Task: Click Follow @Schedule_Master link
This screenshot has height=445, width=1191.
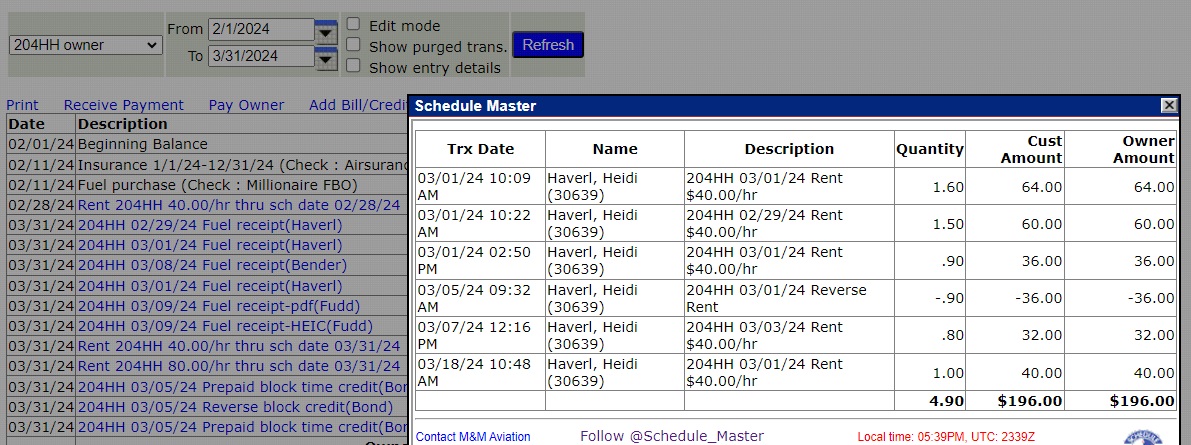Action: (672, 436)
